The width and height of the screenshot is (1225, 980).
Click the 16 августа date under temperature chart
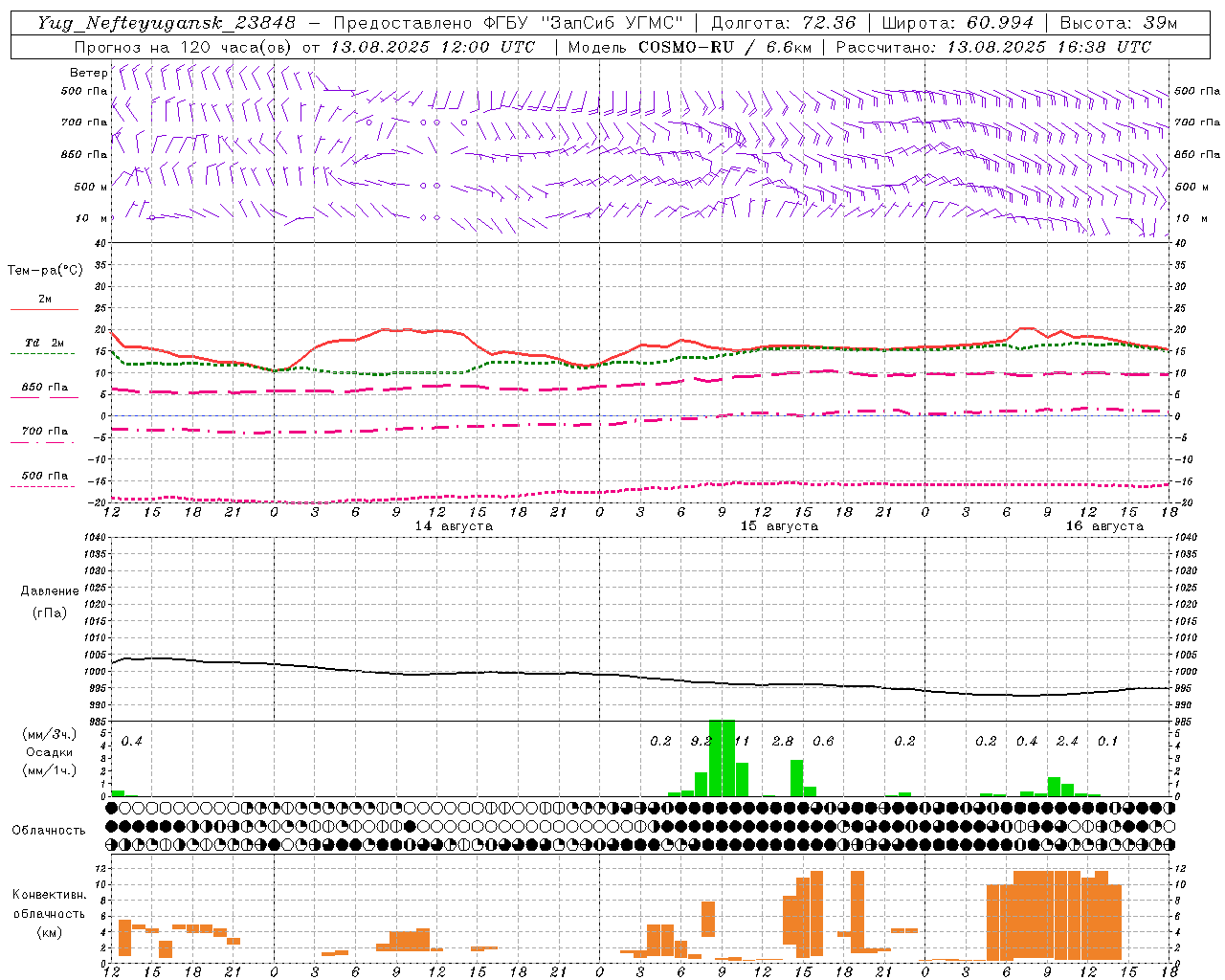click(x=1104, y=526)
